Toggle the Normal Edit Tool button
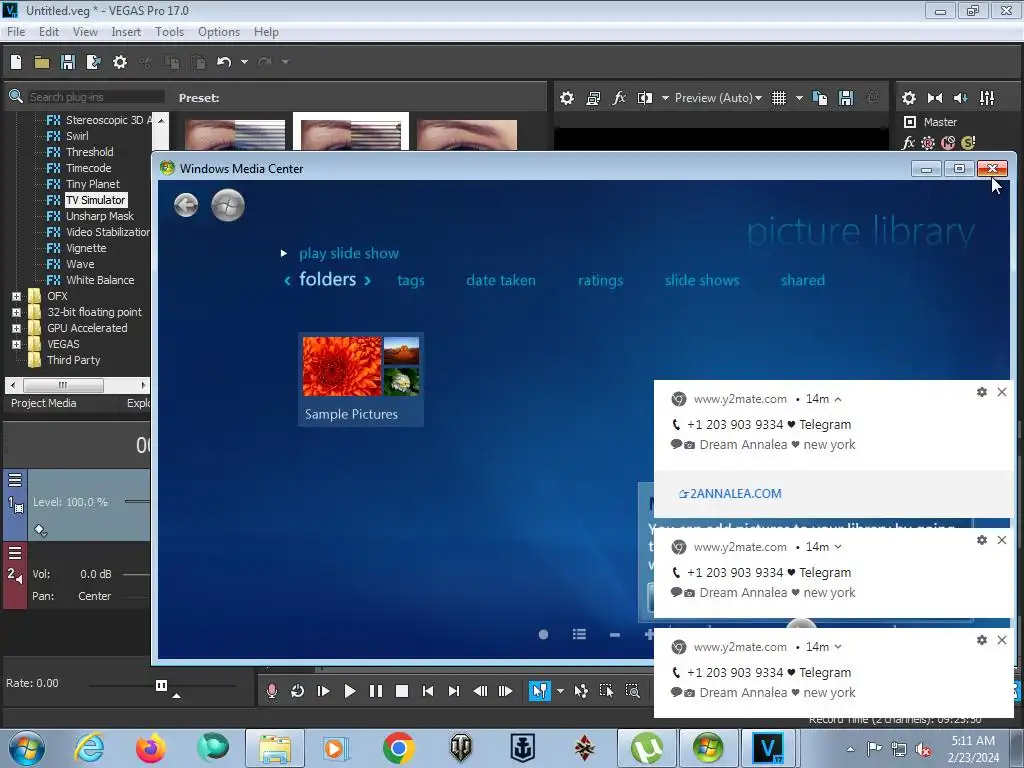The height and width of the screenshot is (768, 1024). (539, 691)
